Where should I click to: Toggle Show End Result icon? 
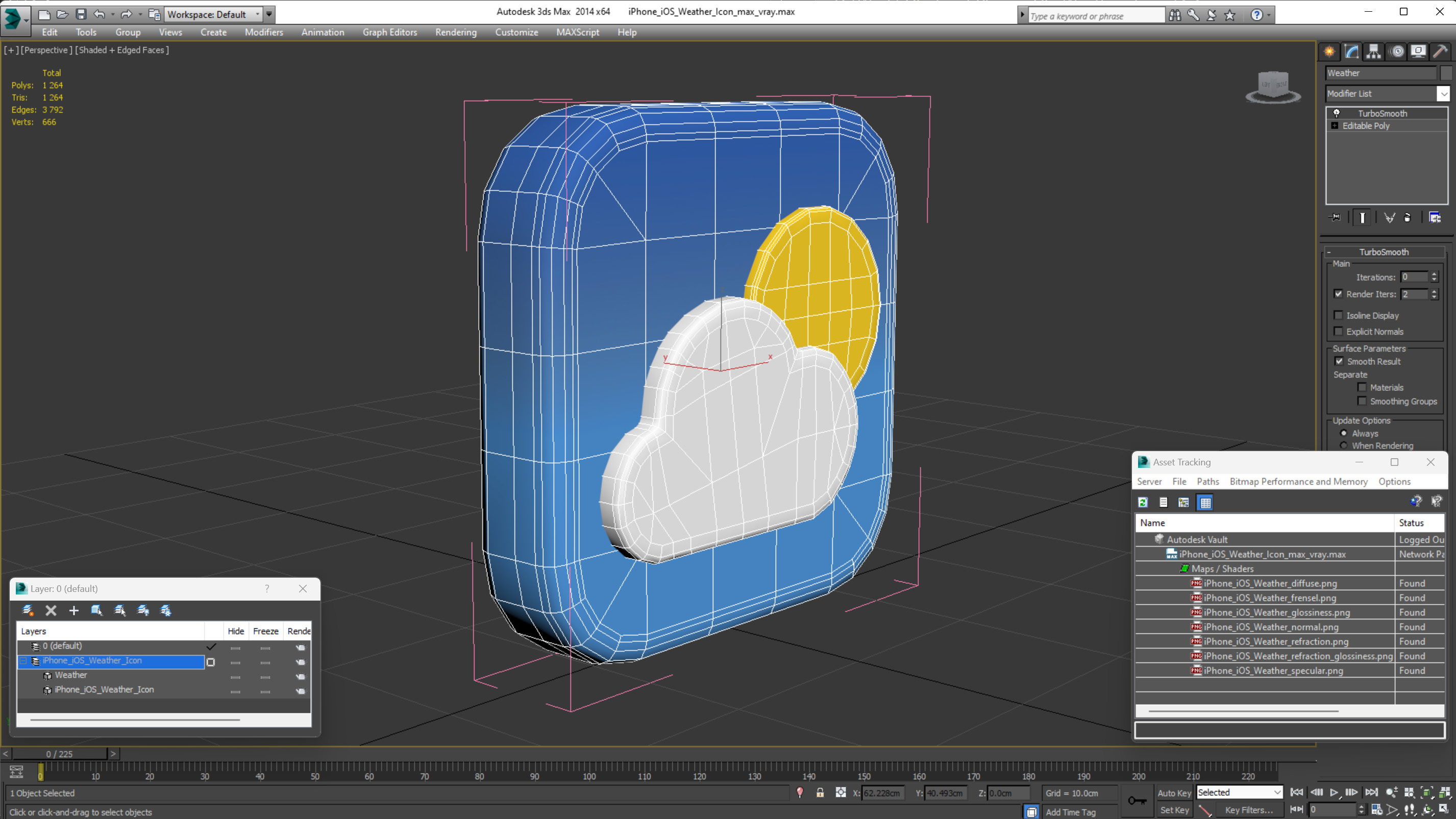point(1362,217)
